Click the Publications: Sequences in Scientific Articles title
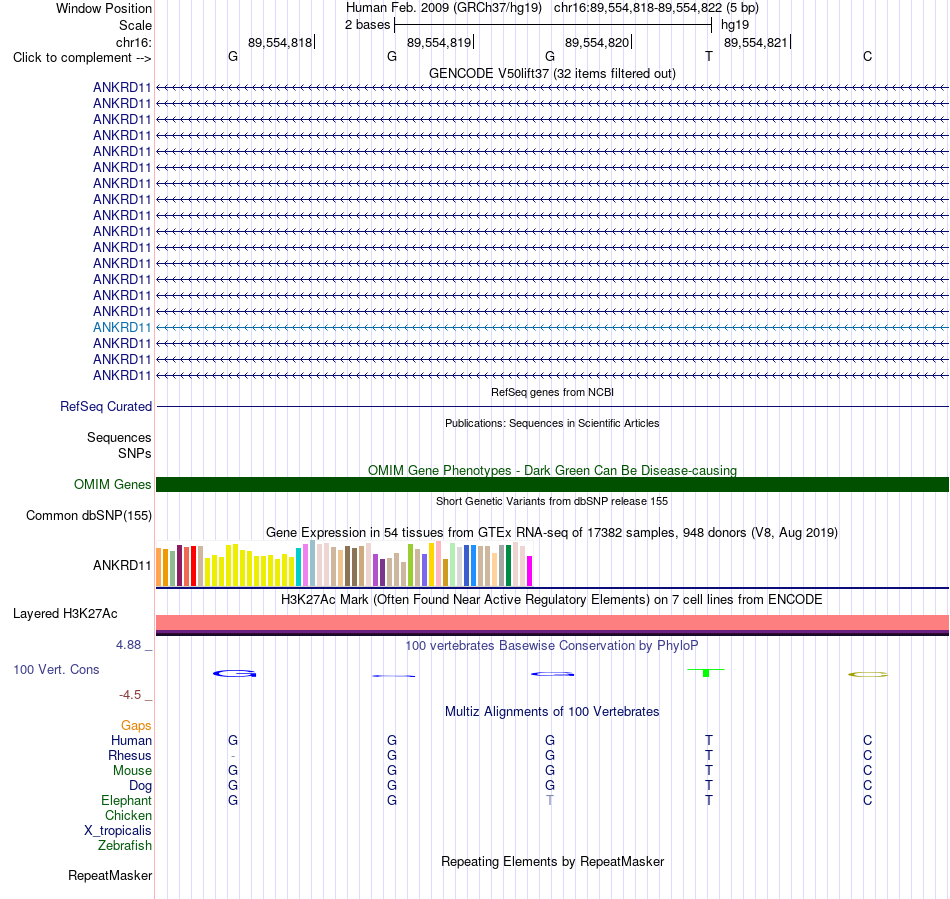 (x=552, y=423)
